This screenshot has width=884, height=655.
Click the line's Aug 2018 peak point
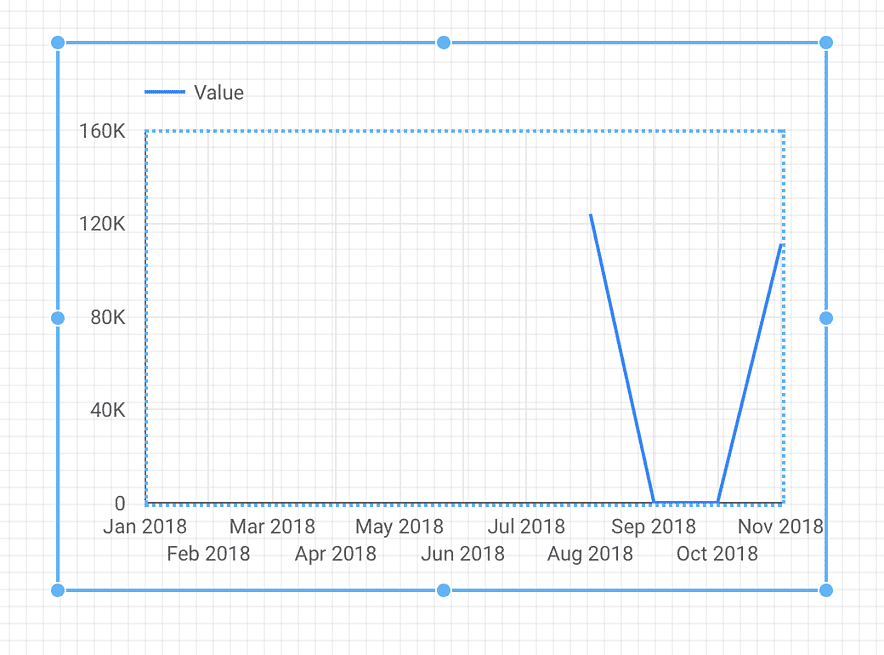pos(590,214)
